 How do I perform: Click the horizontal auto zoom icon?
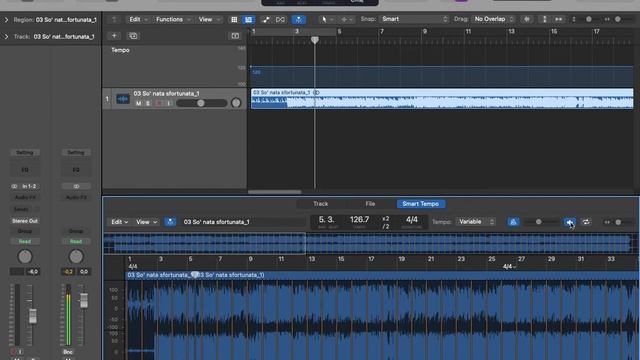pyautogui.click(x=558, y=19)
